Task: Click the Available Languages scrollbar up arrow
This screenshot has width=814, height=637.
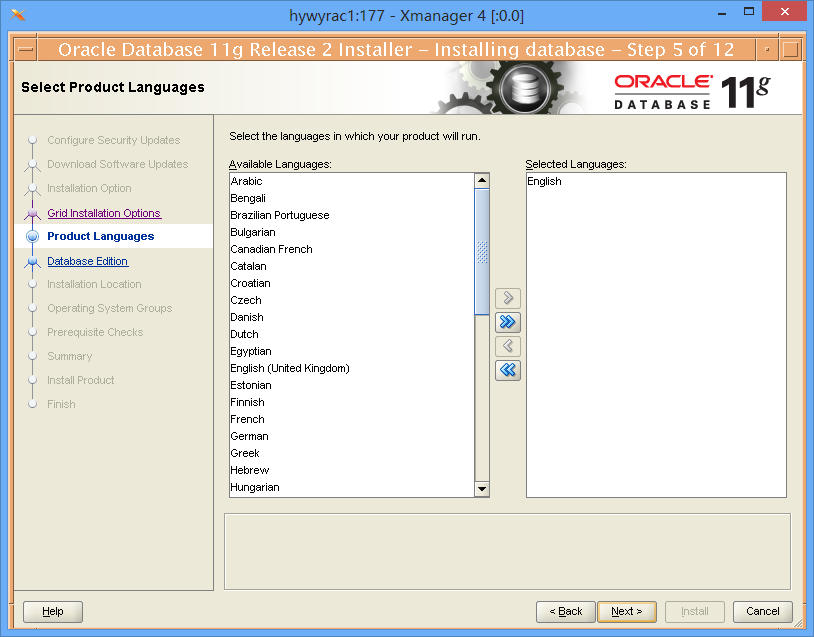Action: point(482,180)
